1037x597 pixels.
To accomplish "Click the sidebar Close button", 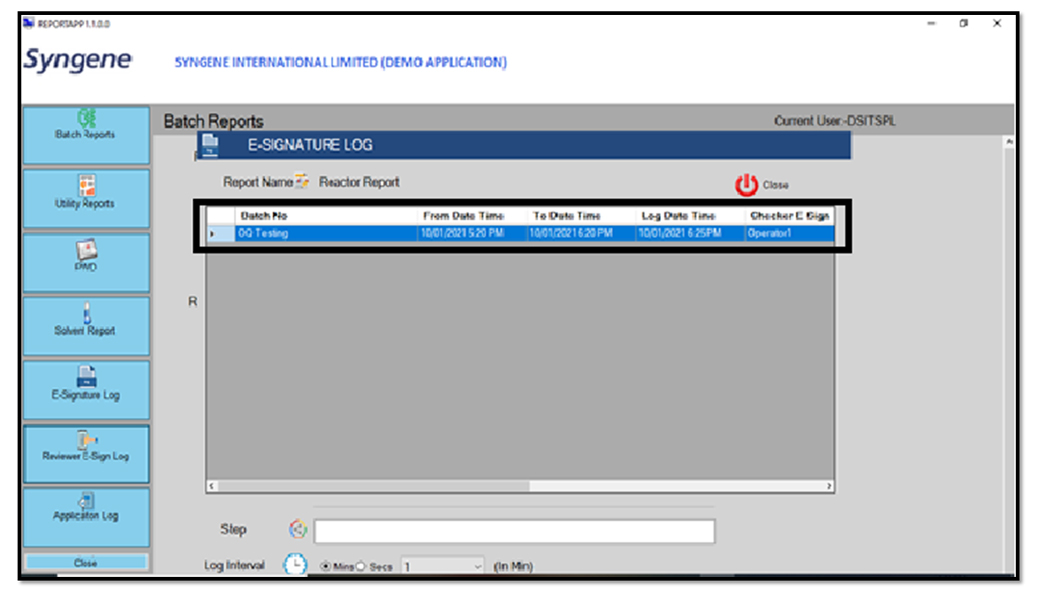I will 86,563.
